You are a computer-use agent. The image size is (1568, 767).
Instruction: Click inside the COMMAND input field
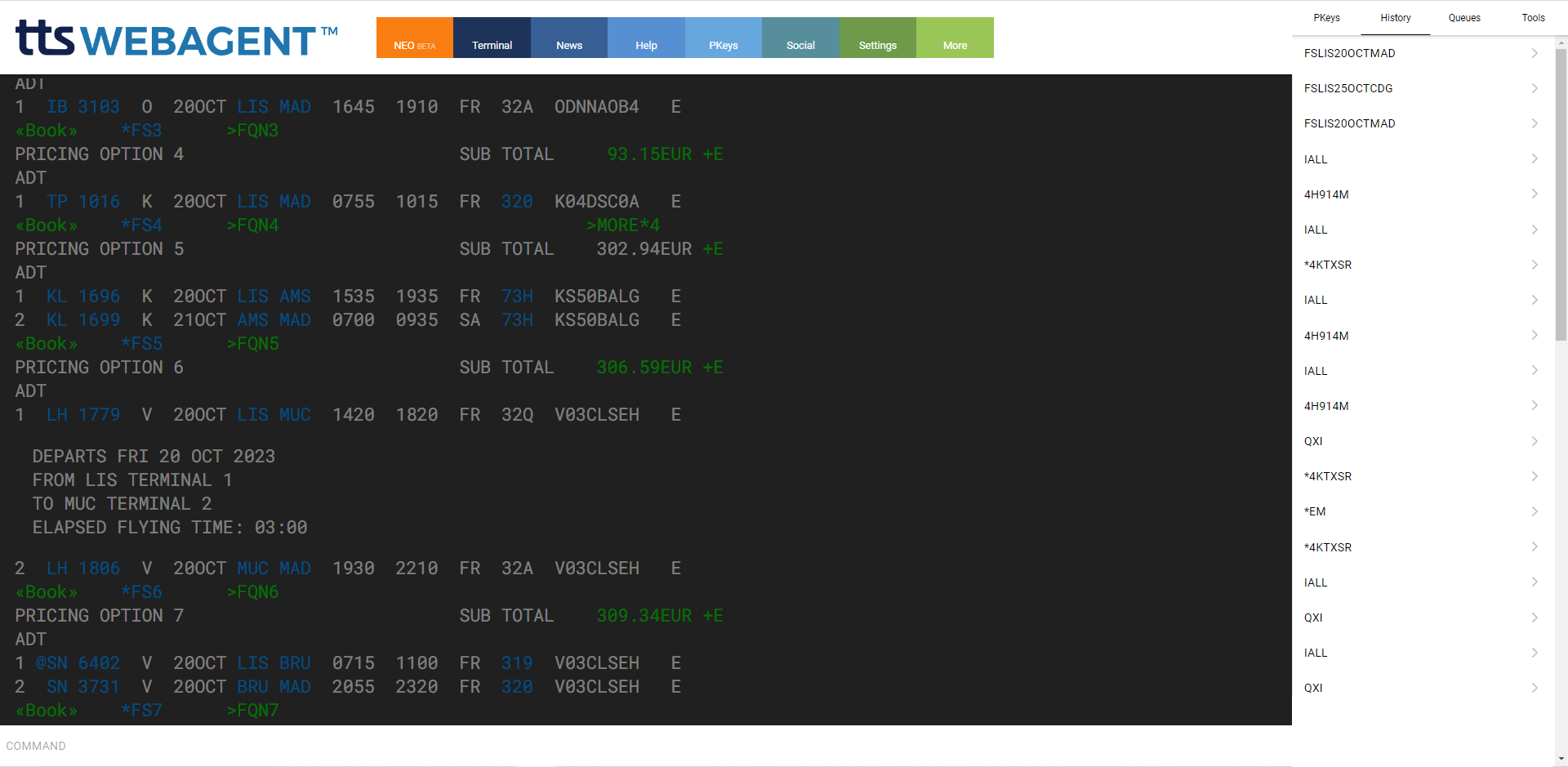[327, 746]
